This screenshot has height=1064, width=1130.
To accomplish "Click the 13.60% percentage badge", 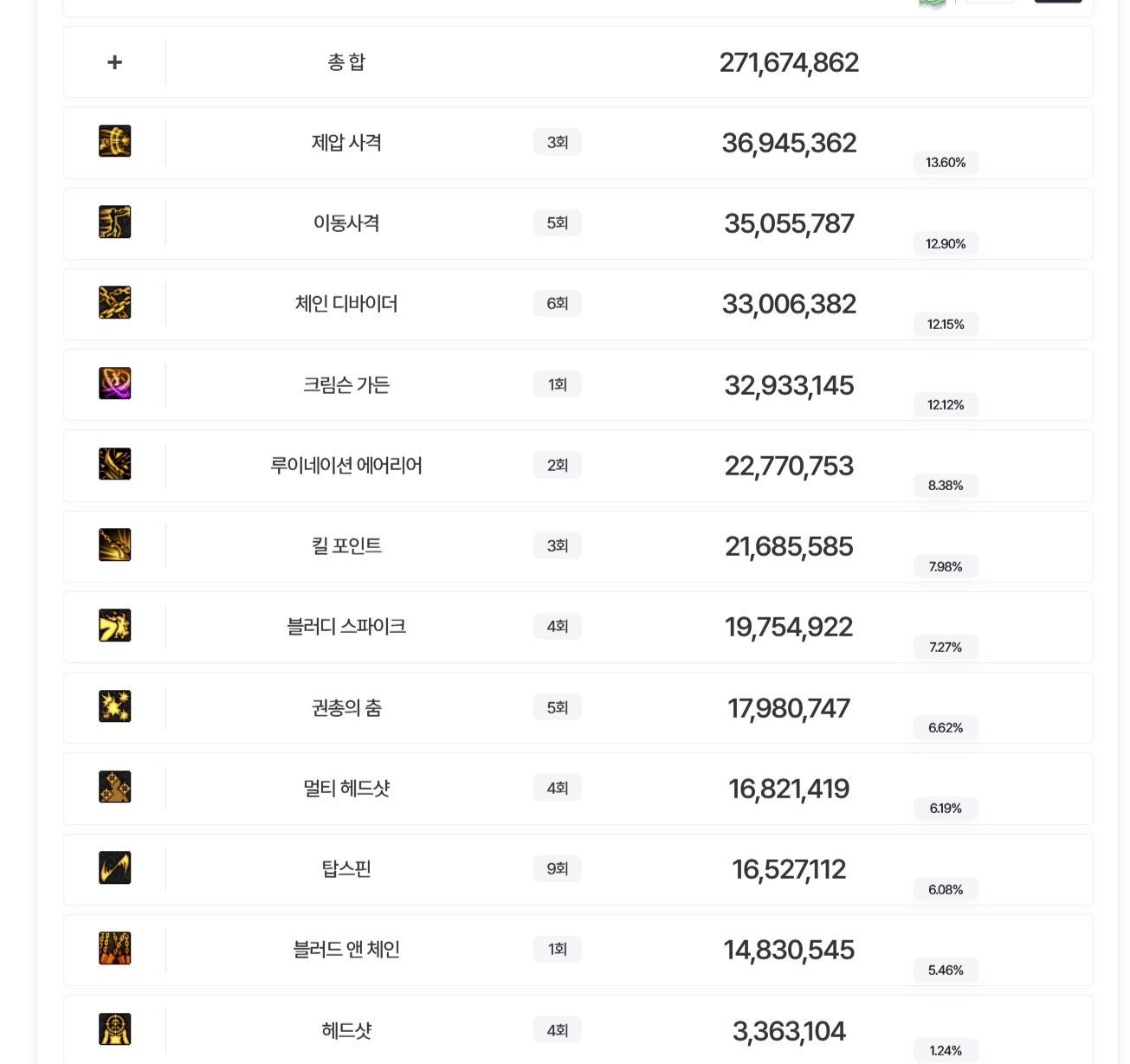I will pyautogui.click(x=946, y=163).
